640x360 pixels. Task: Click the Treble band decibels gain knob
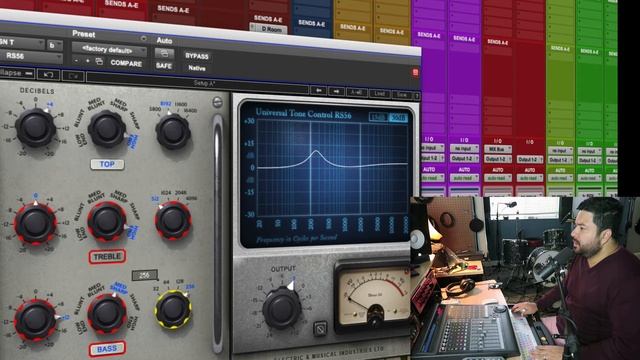pyautogui.click(x=36, y=223)
